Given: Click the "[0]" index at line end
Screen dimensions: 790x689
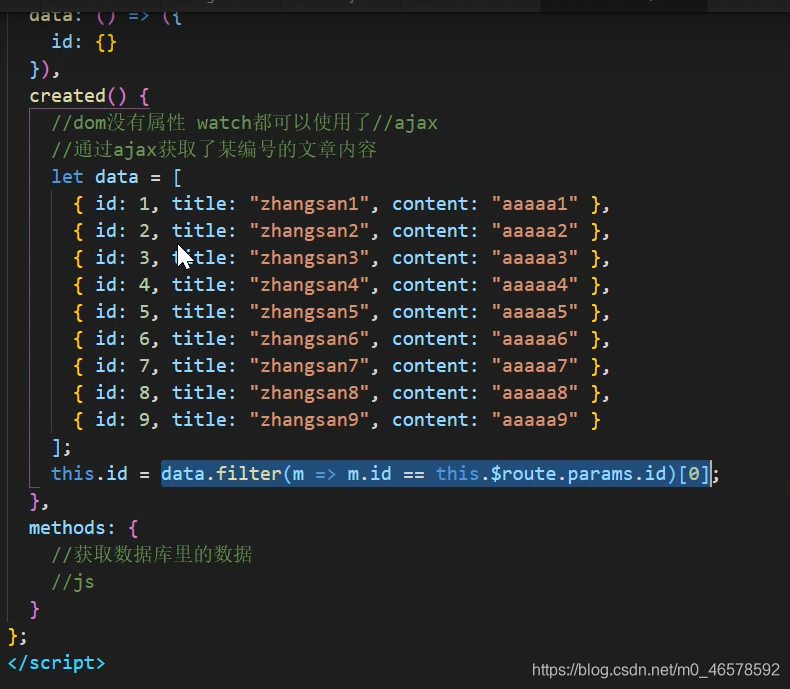Looking at the screenshot, I should pyautogui.click(x=693, y=473).
